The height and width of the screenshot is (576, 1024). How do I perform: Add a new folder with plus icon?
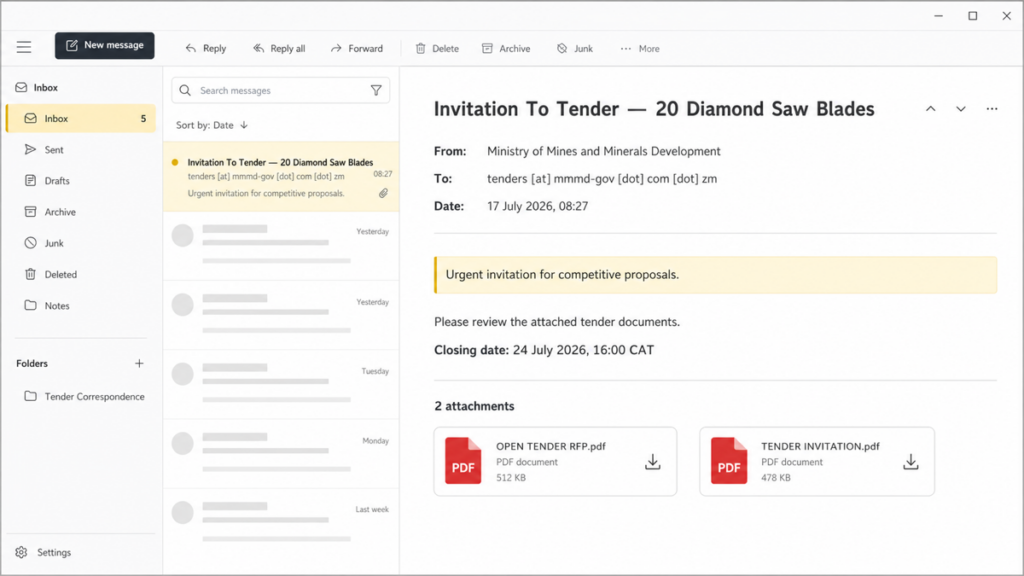[139, 363]
